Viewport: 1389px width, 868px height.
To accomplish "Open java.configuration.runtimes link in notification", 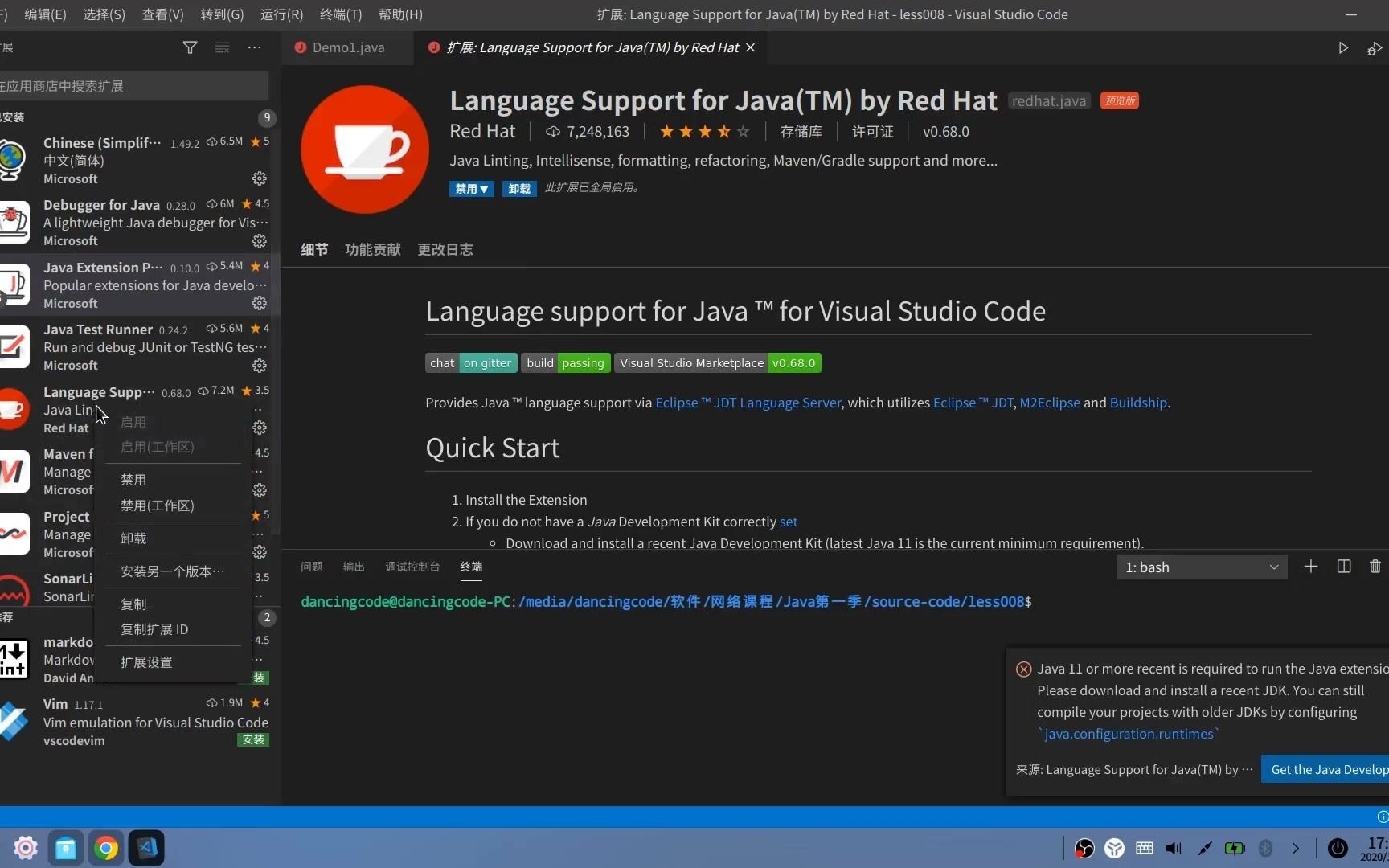I will point(1129,734).
